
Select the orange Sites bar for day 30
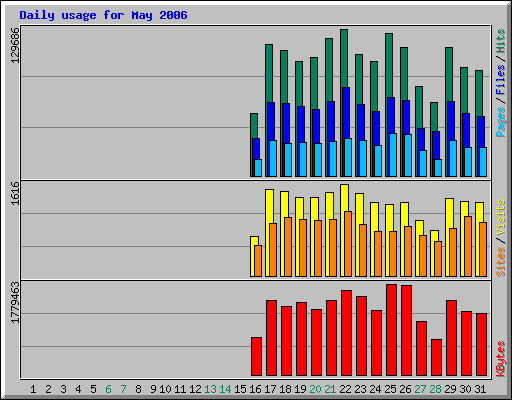468,246
